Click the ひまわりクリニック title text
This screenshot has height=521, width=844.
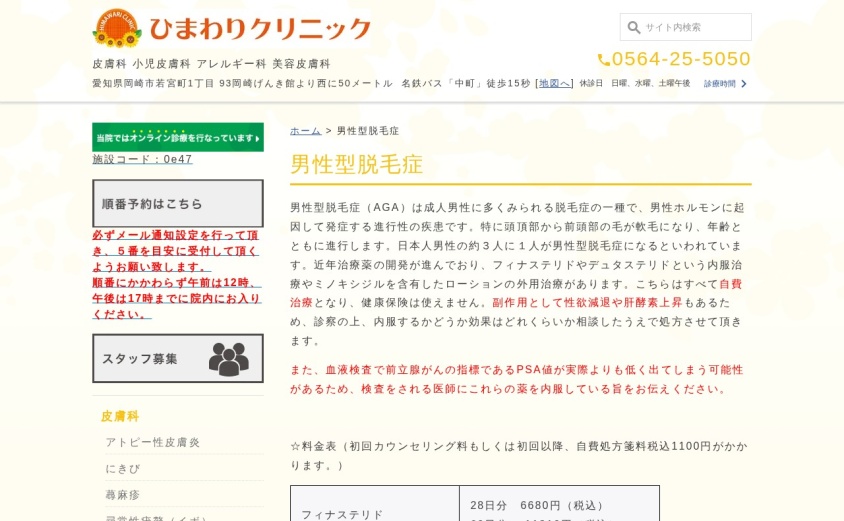(261, 29)
